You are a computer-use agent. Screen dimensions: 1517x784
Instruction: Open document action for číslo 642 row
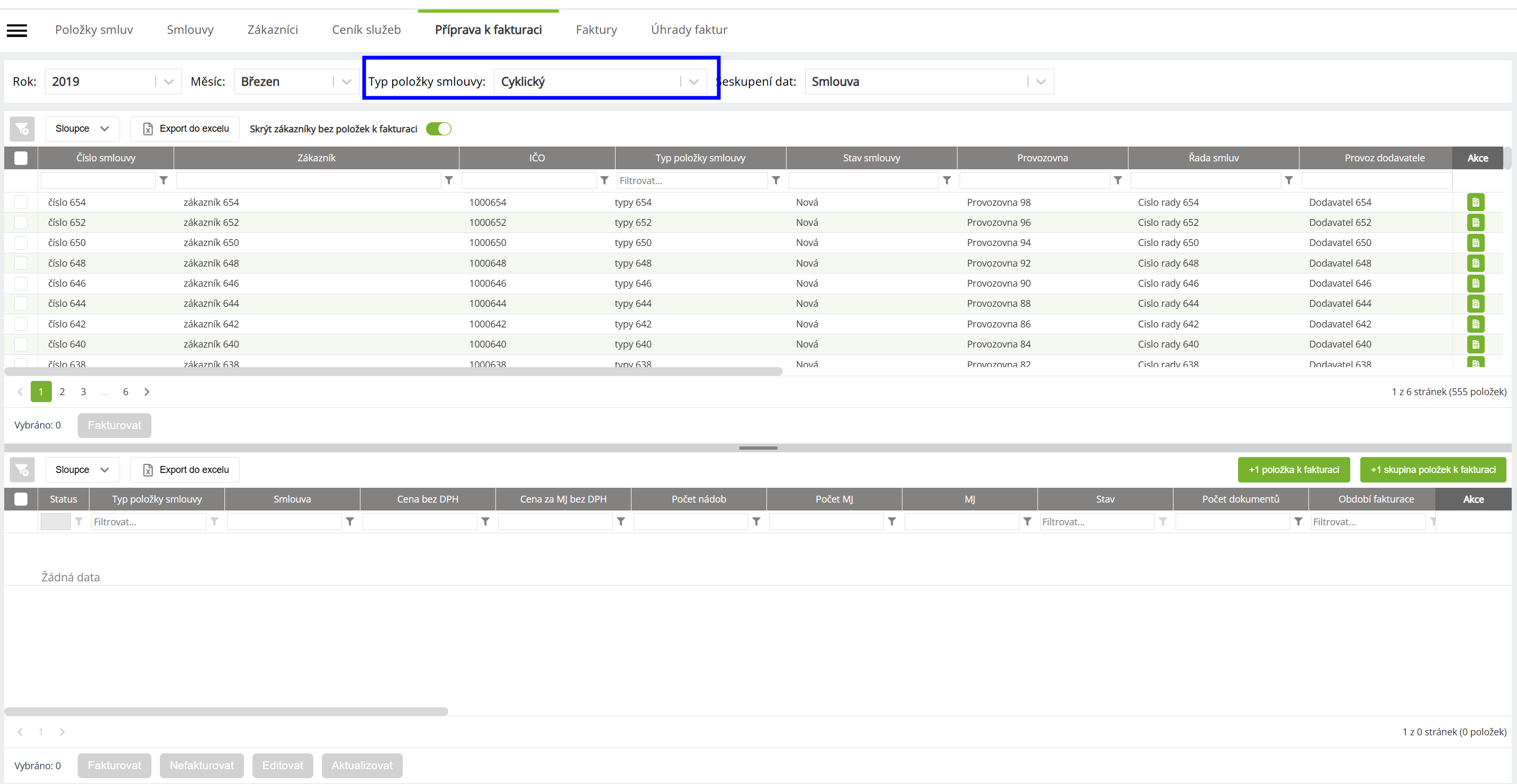point(1475,324)
